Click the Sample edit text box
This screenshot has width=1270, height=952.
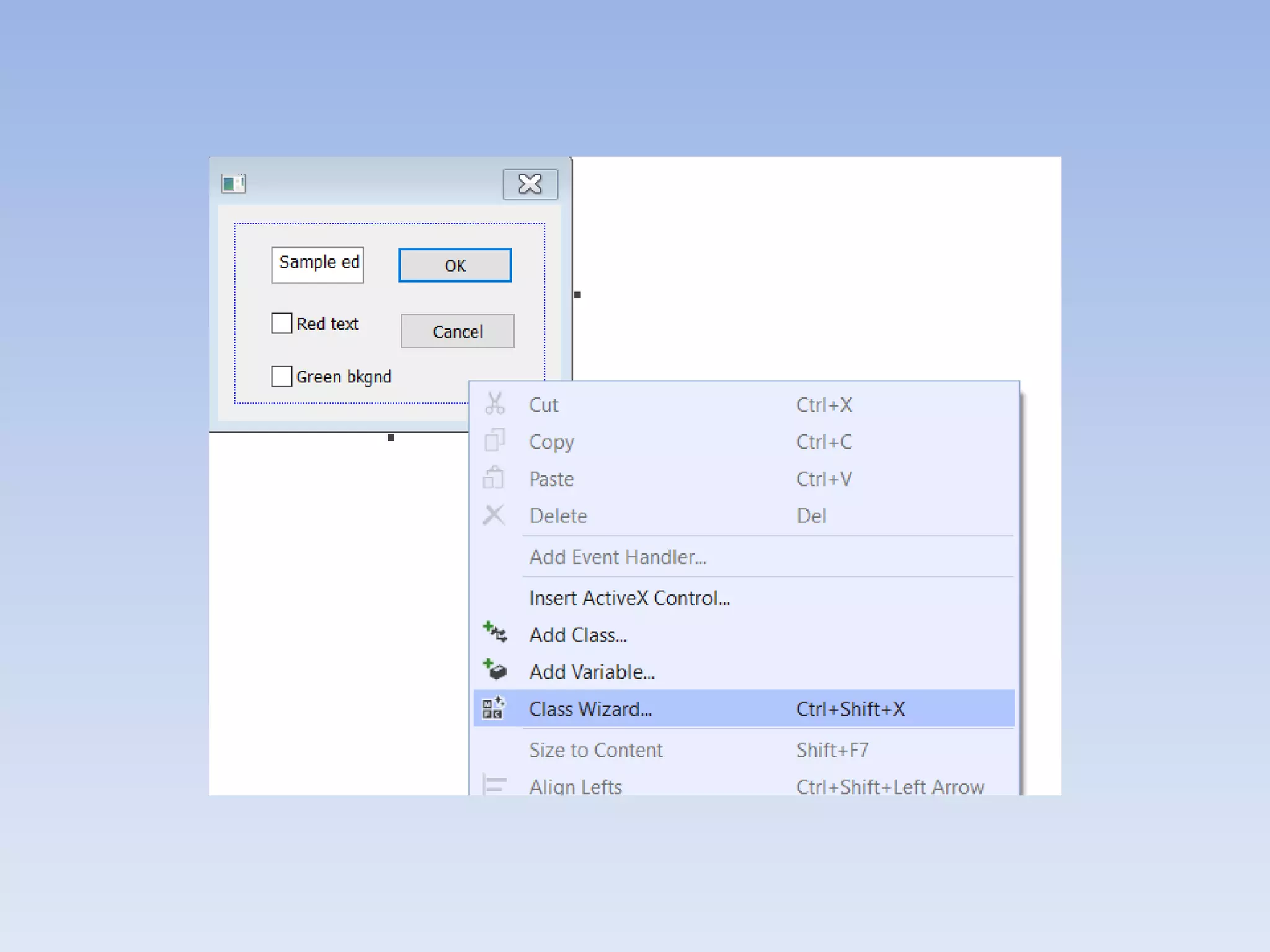click(x=317, y=265)
